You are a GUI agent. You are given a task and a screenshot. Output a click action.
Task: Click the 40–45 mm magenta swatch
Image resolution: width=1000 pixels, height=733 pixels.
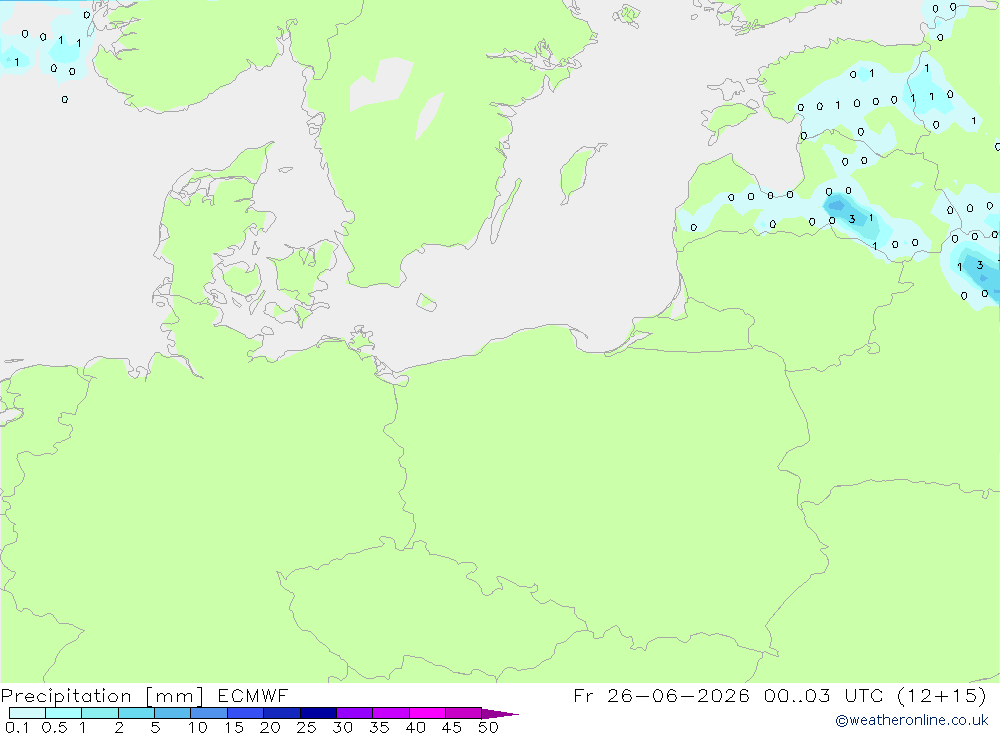tap(427, 713)
